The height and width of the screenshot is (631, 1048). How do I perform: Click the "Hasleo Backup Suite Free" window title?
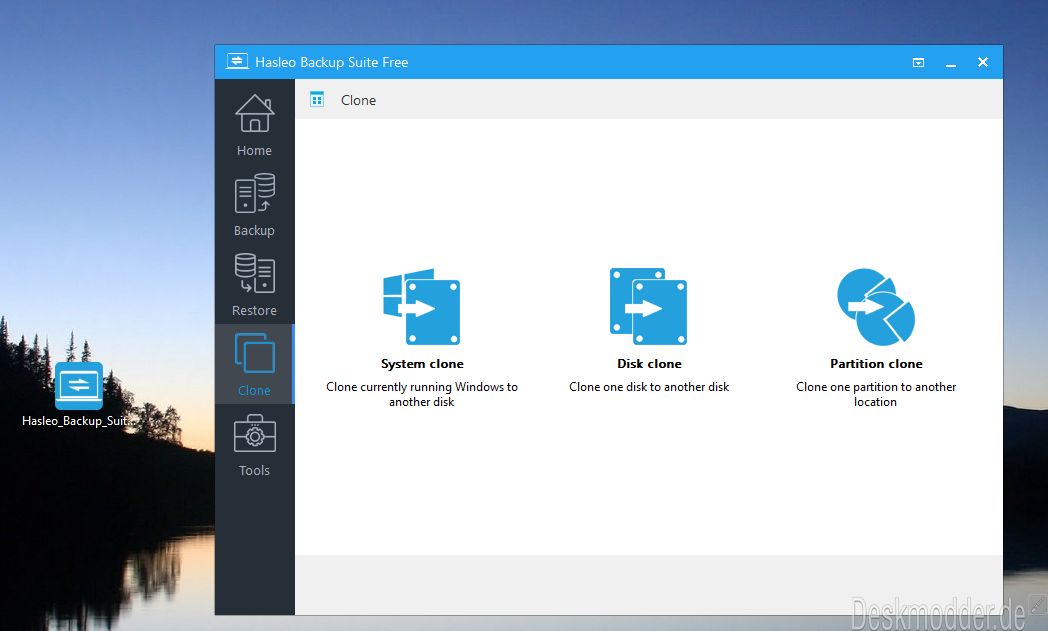pos(332,62)
